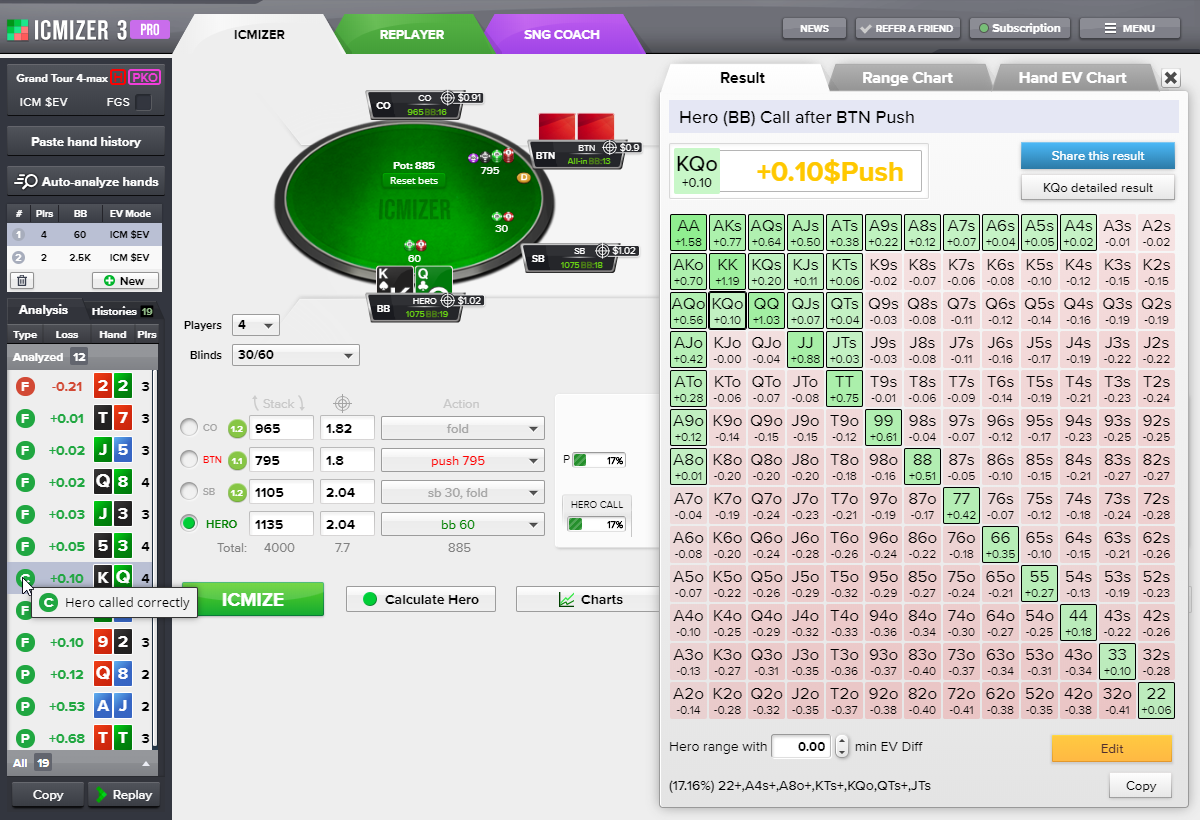The image size is (1200, 820).
Task: Click the green C icon on KQ row
Action: point(27,578)
